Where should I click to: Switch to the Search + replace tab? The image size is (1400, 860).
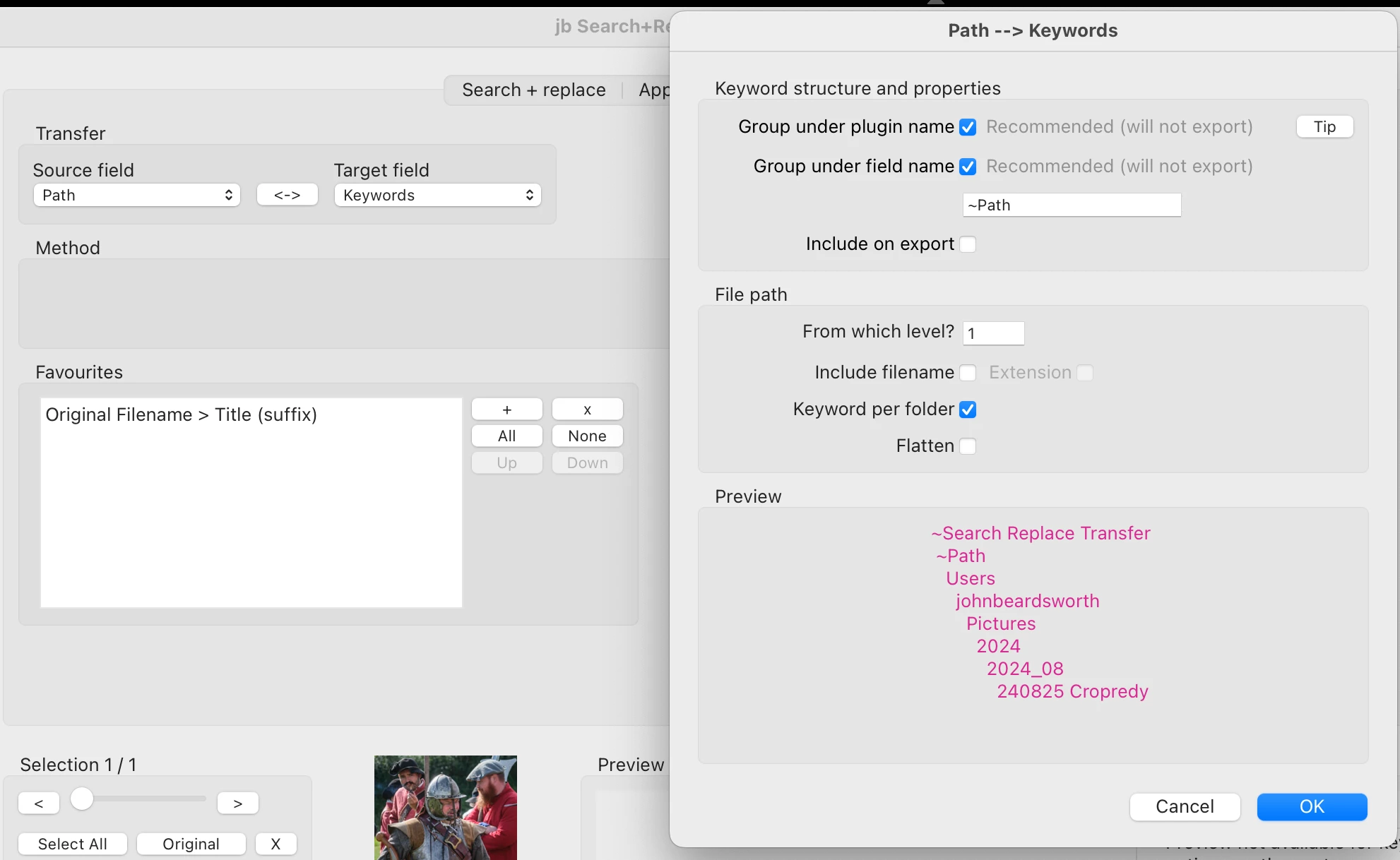click(x=533, y=90)
